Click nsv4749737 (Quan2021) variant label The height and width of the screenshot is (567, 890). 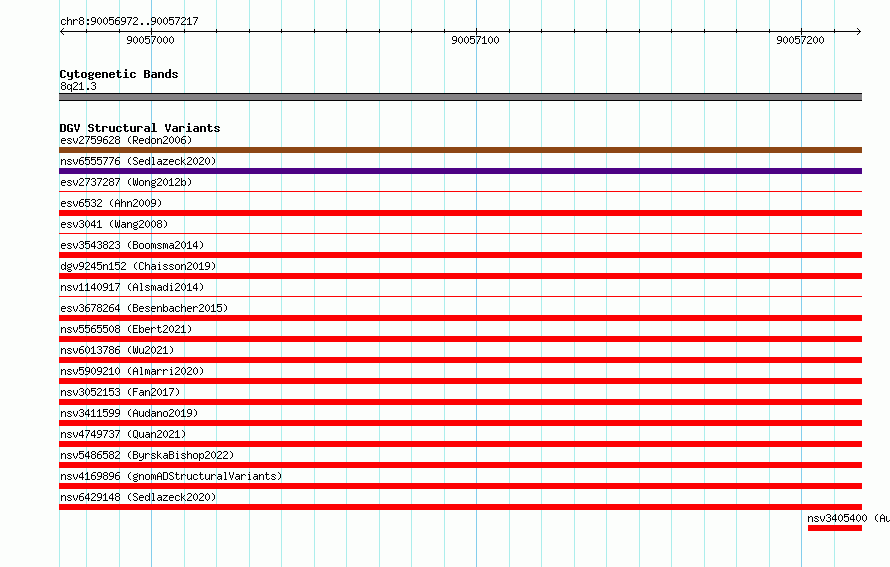pyautogui.click(x=123, y=434)
